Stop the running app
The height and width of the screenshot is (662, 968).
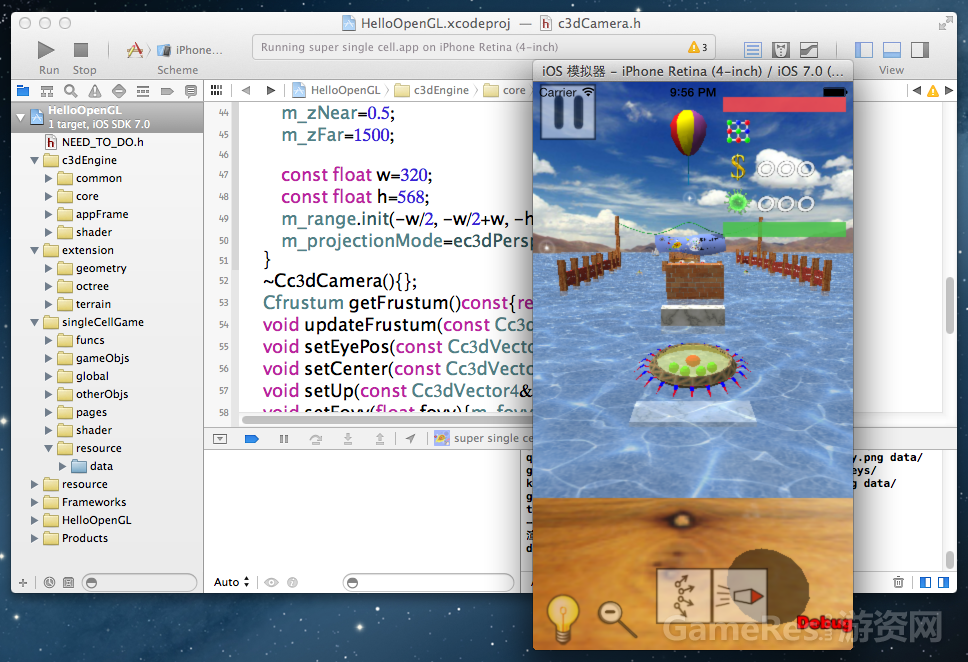81,50
